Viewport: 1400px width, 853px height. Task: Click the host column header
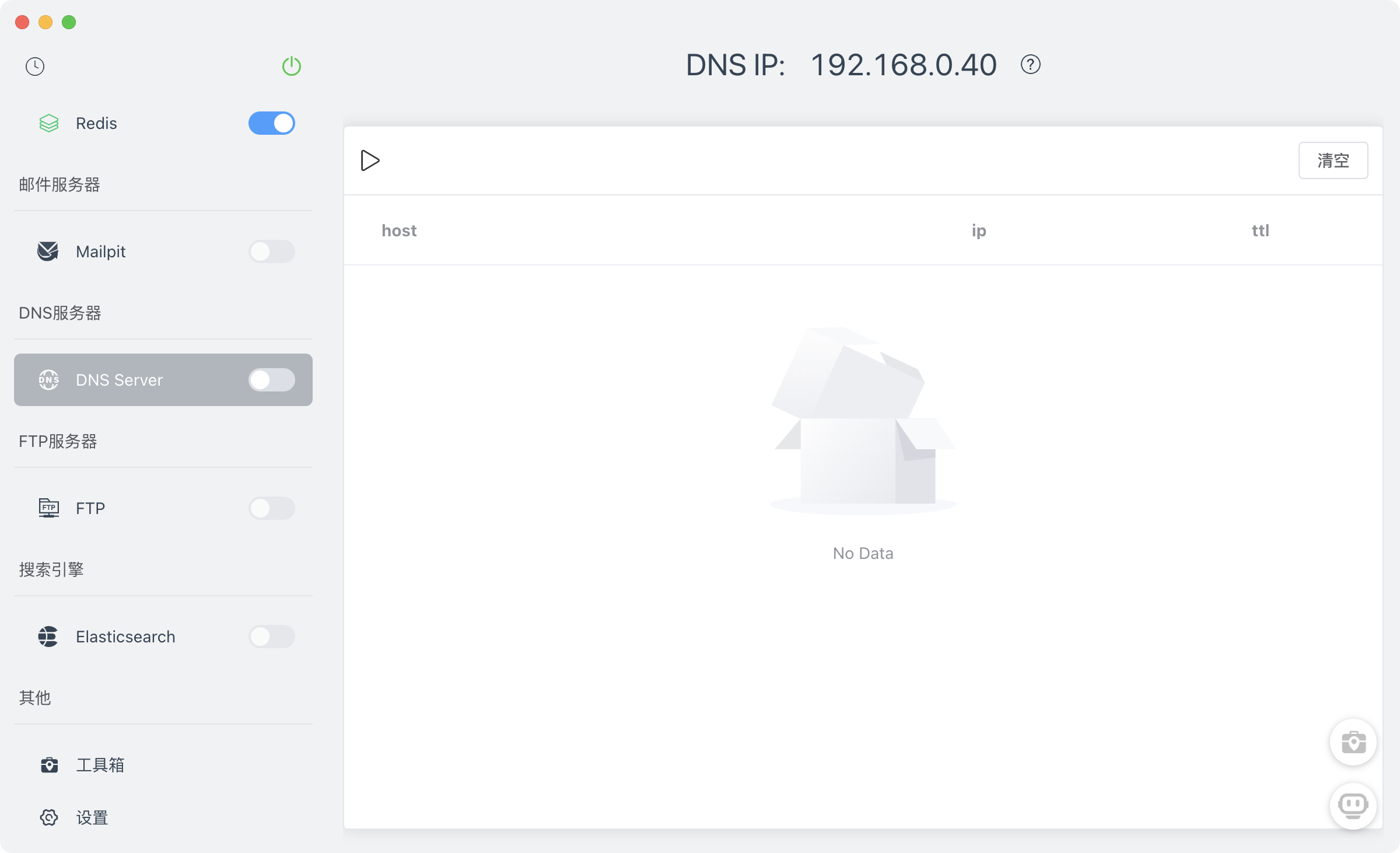pos(399,230)
